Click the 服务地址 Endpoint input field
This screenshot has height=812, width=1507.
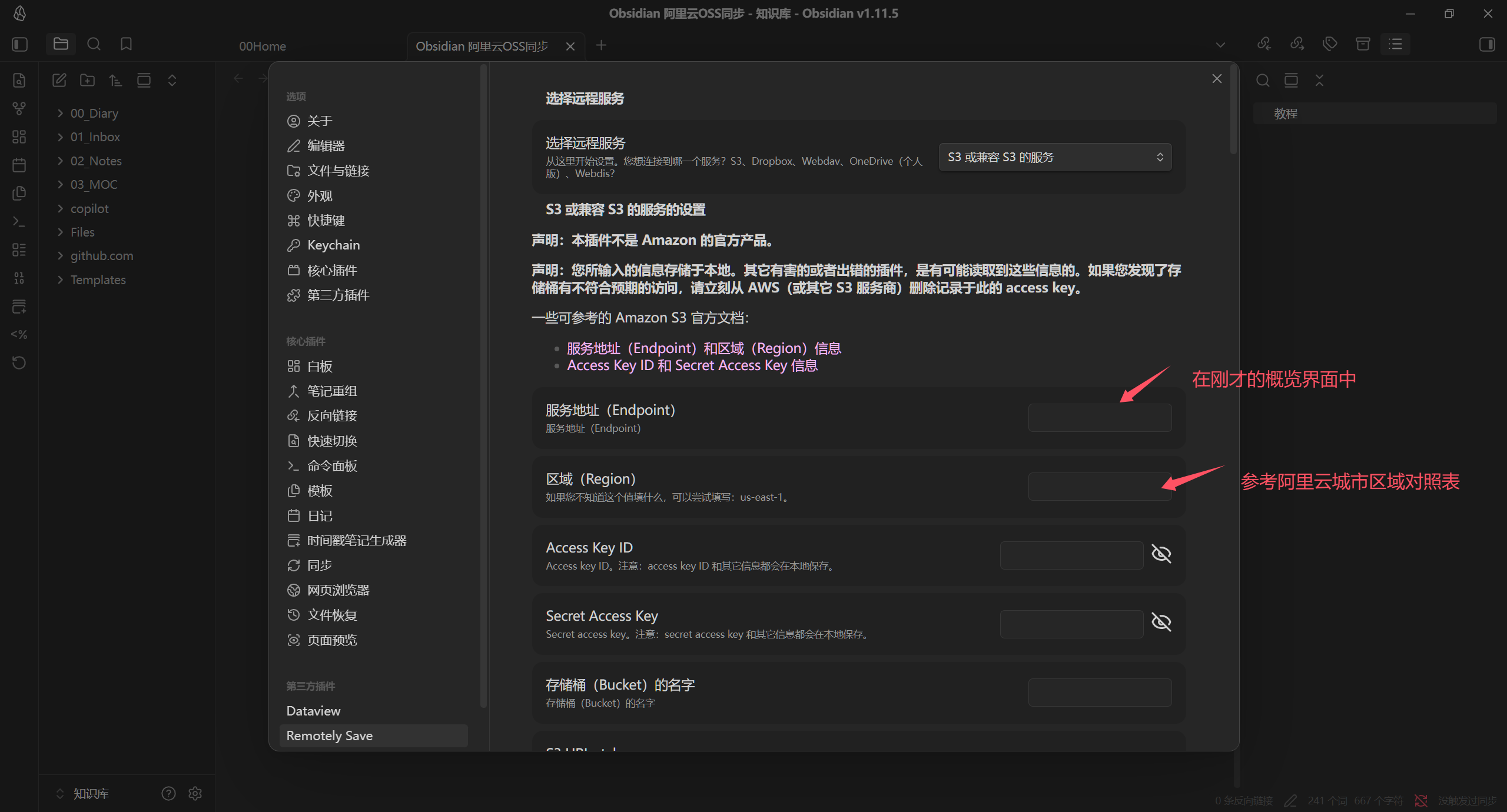[x=1100, y=418]
